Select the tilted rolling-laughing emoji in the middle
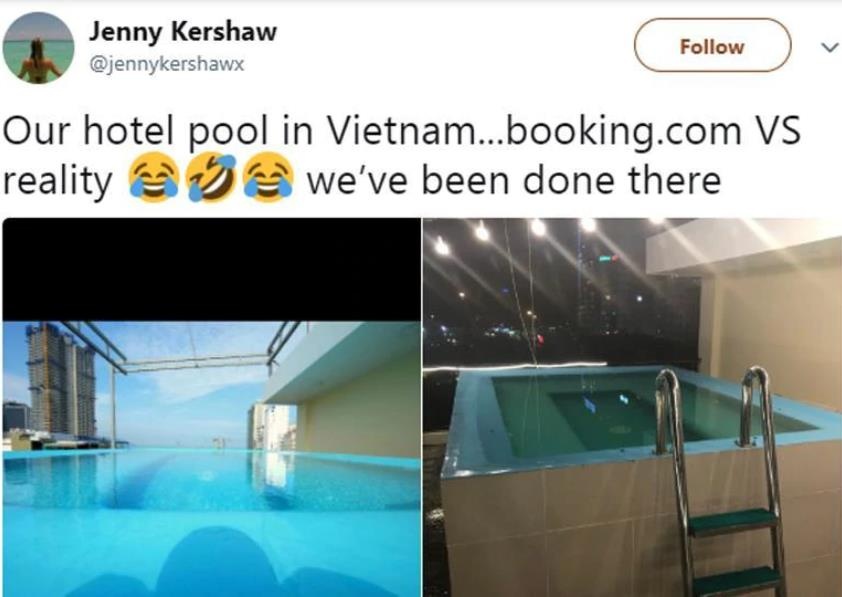 [x=210, y=178]
